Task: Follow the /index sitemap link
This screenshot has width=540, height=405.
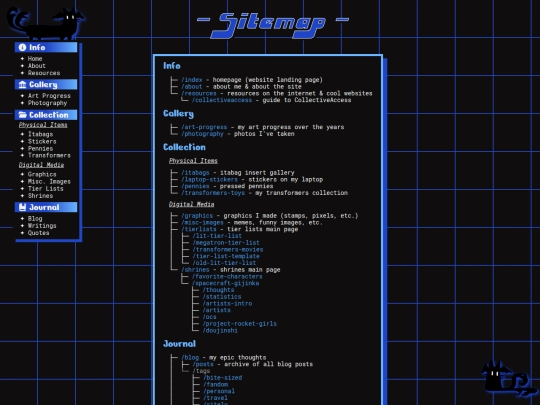Action: point(192,80)
